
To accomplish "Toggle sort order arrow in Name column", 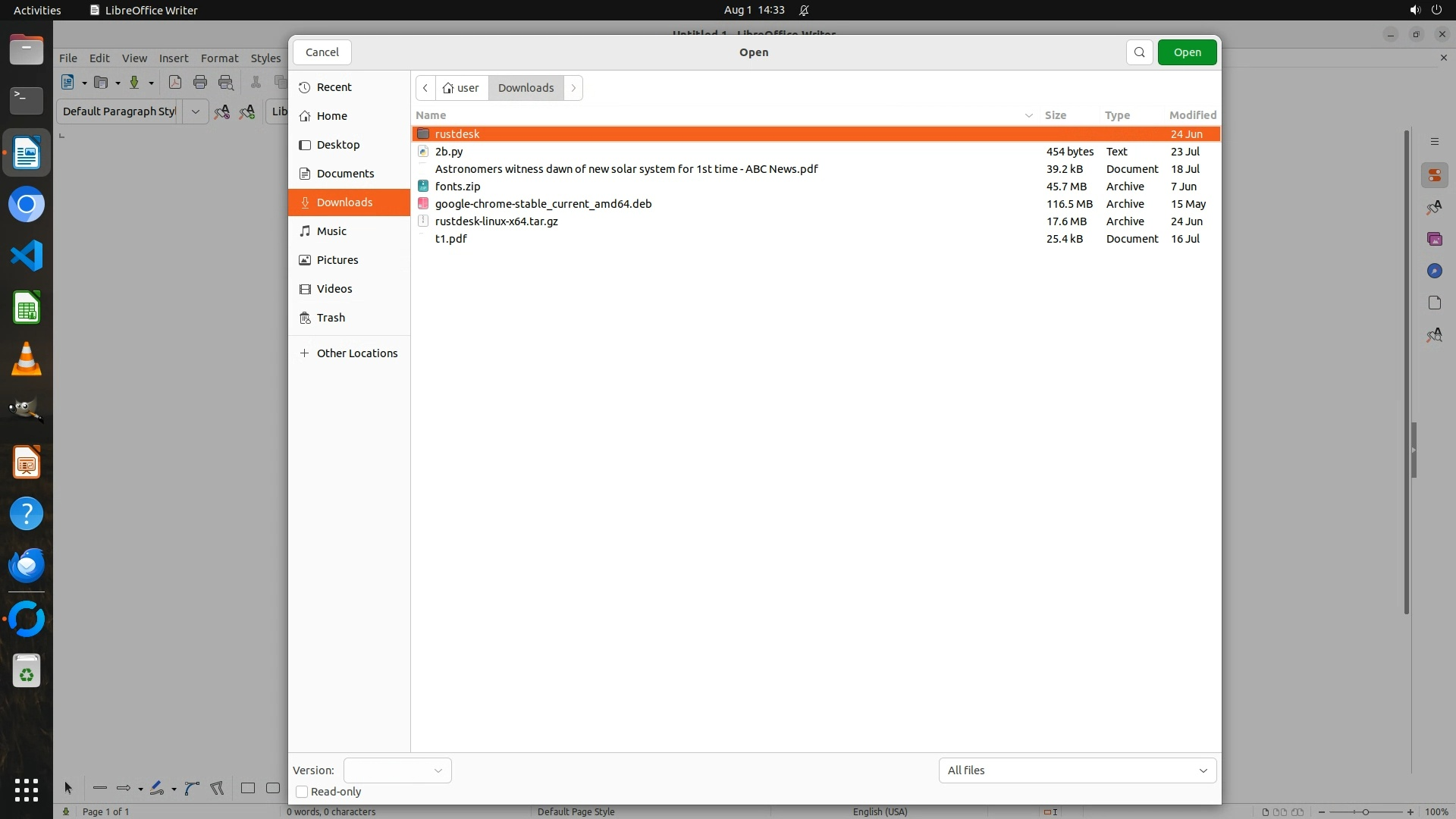I will (x=1028, y=115).
